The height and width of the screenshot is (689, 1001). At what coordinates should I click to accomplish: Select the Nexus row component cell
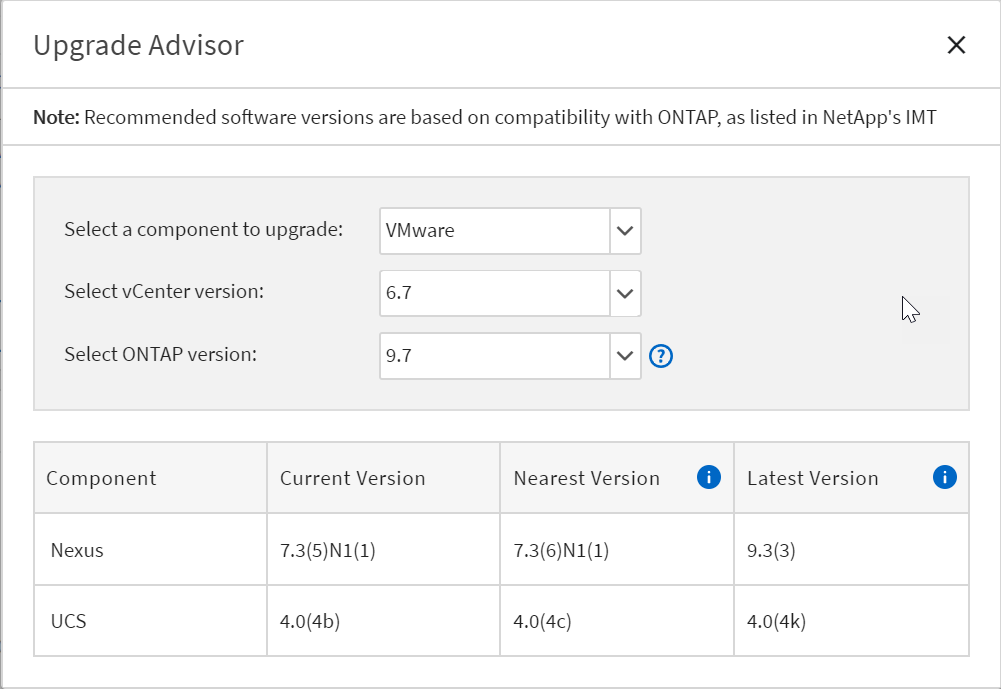77,550
